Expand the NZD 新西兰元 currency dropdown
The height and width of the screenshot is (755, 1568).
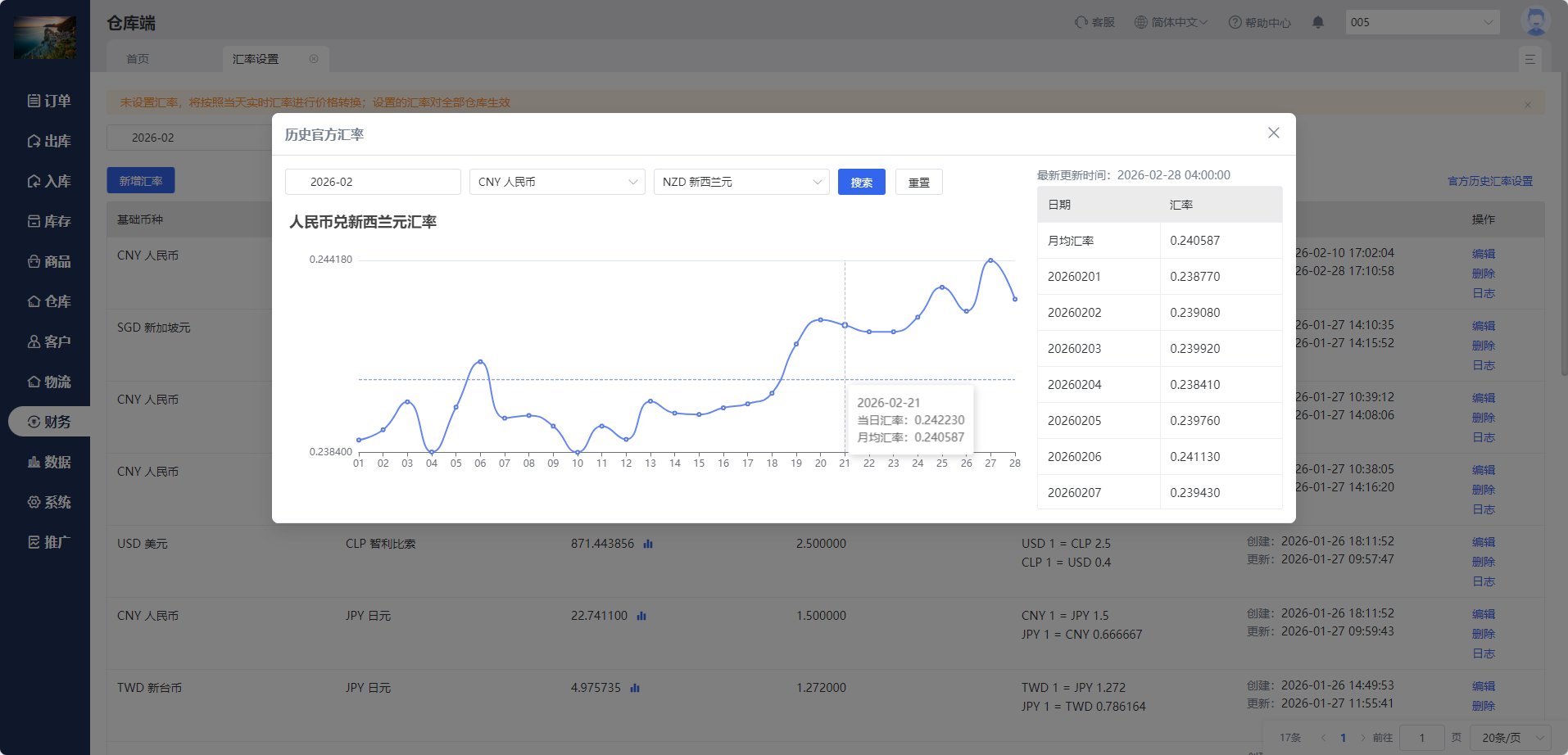click(741, 182)
